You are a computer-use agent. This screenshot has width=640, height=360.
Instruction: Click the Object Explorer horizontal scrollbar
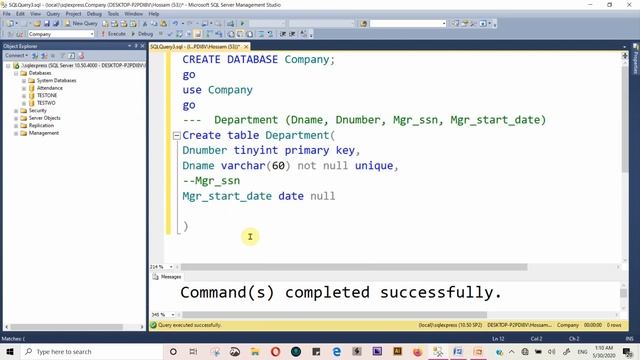click(x=67, y=327)
